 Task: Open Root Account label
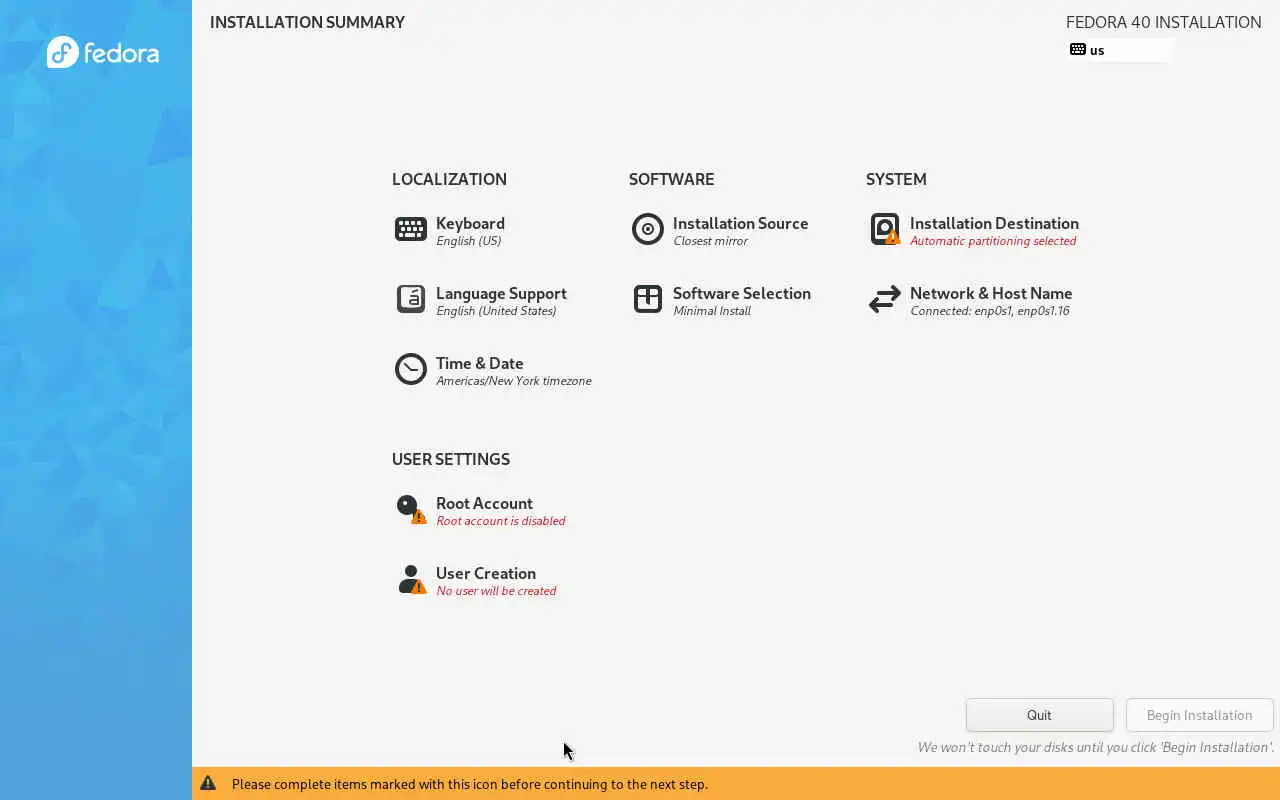[484, 503]
